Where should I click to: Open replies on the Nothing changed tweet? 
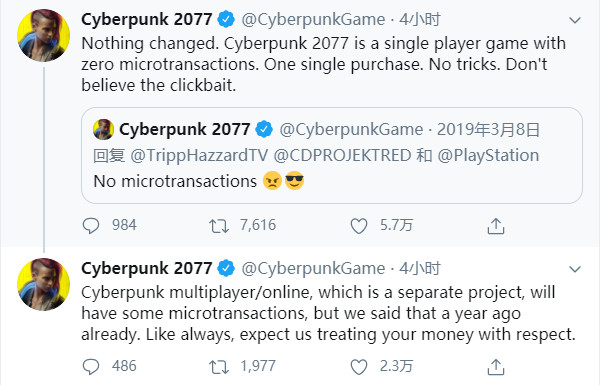(x=91, y=225)
